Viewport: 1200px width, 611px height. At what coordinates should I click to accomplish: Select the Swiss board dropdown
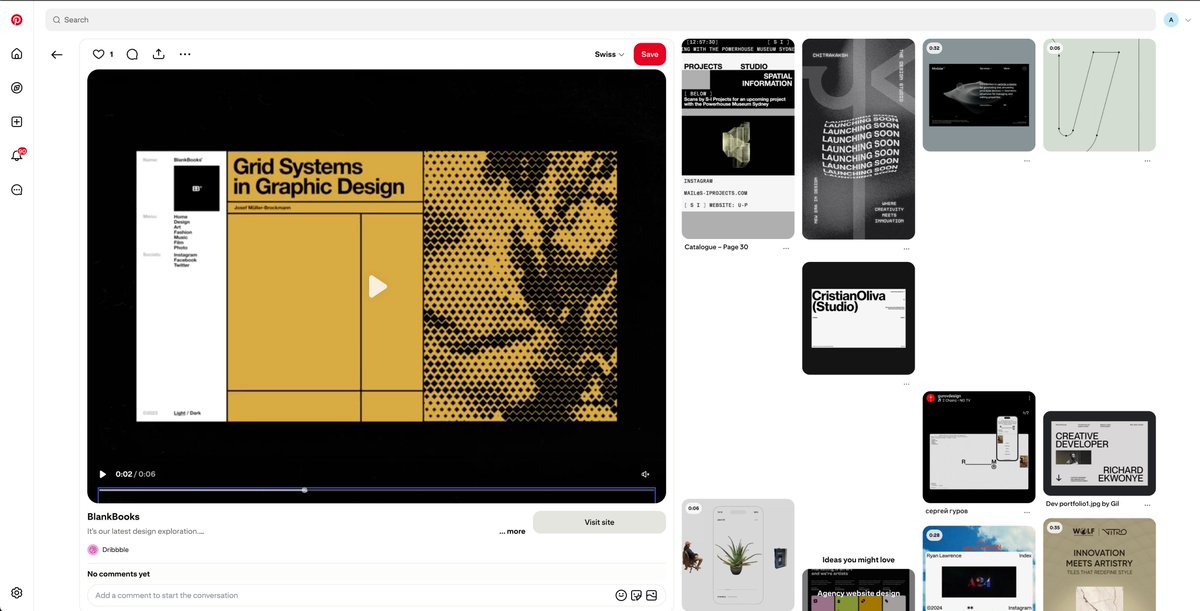coord(609,54)
